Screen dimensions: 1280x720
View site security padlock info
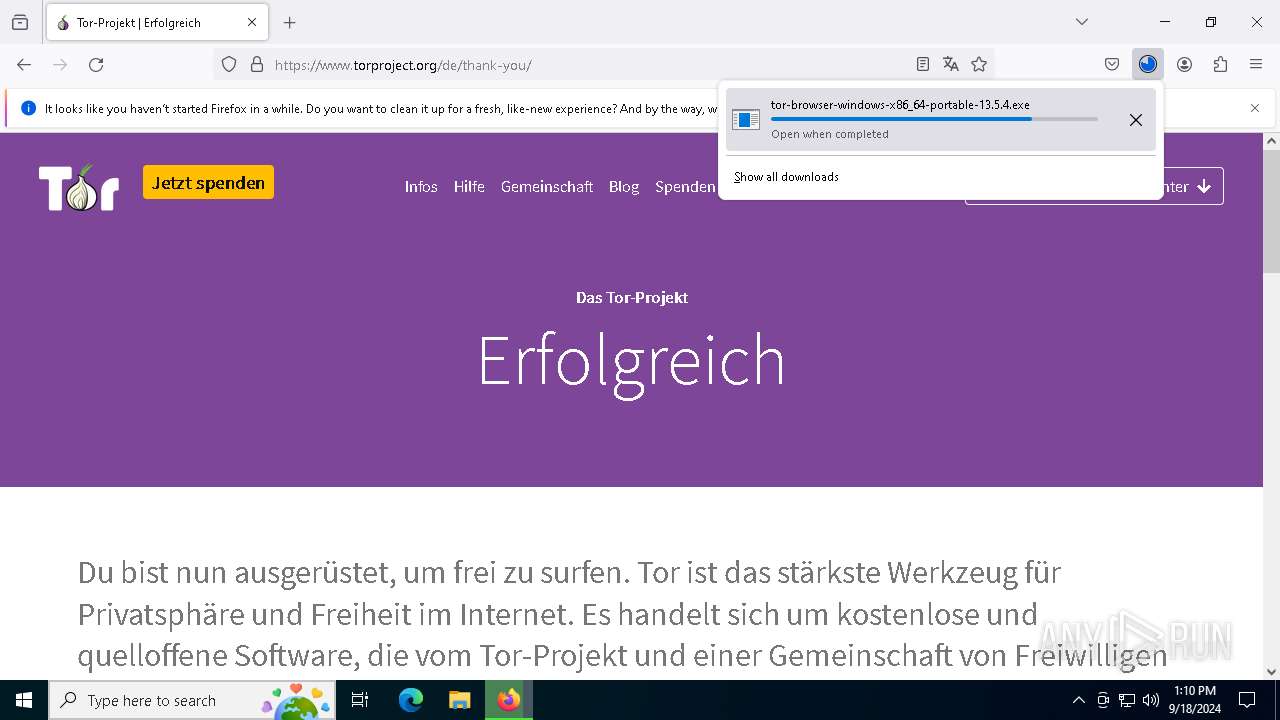click(x=257, y=65)
